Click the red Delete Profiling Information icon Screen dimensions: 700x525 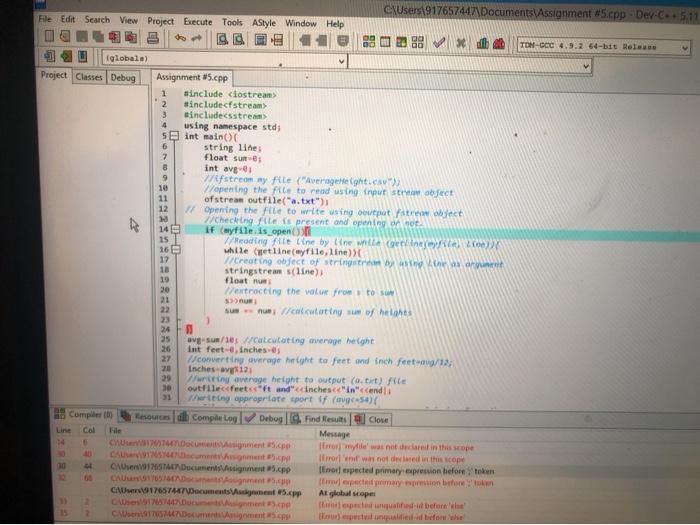(499, 44)
